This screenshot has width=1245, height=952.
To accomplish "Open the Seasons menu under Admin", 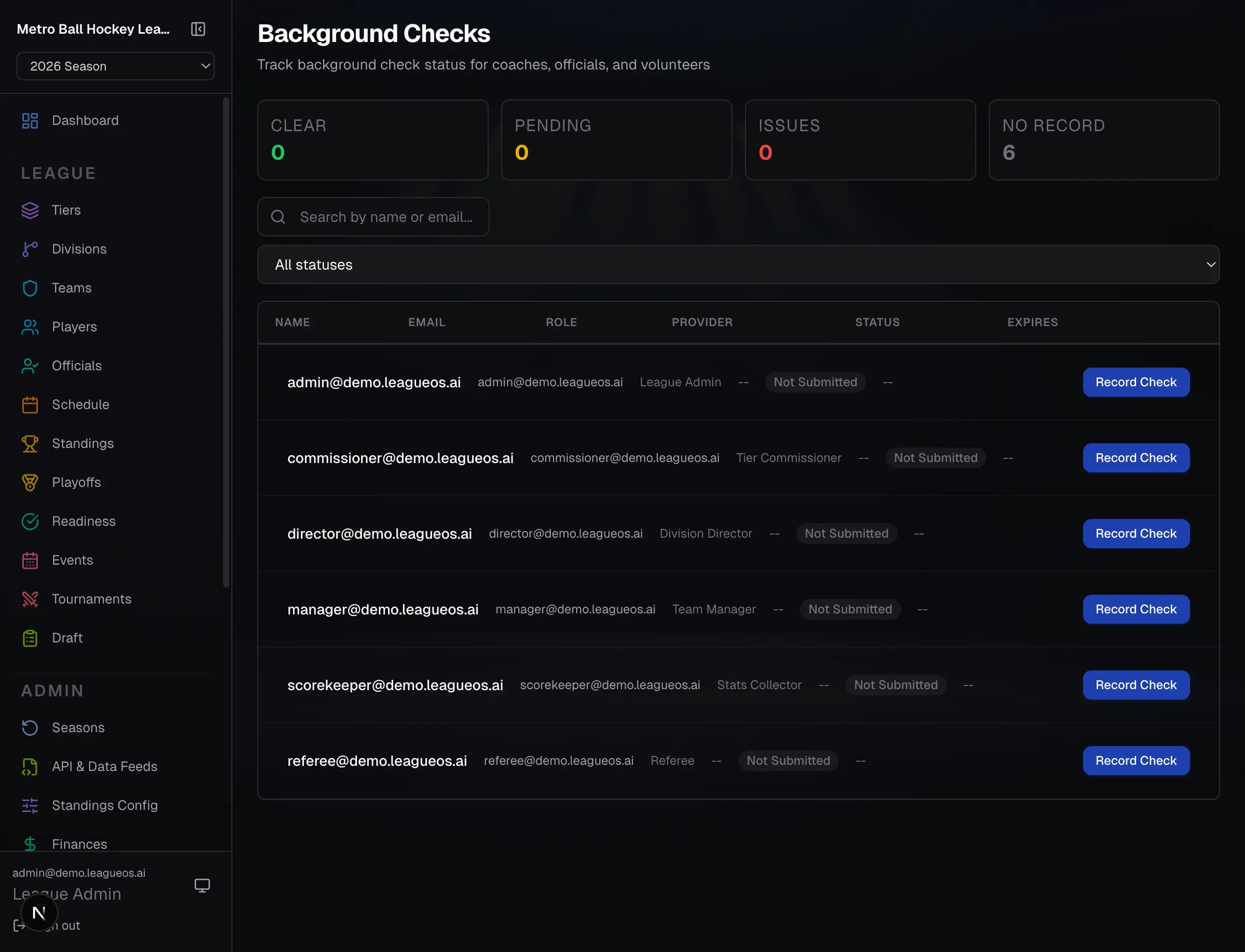I will 78,727.
